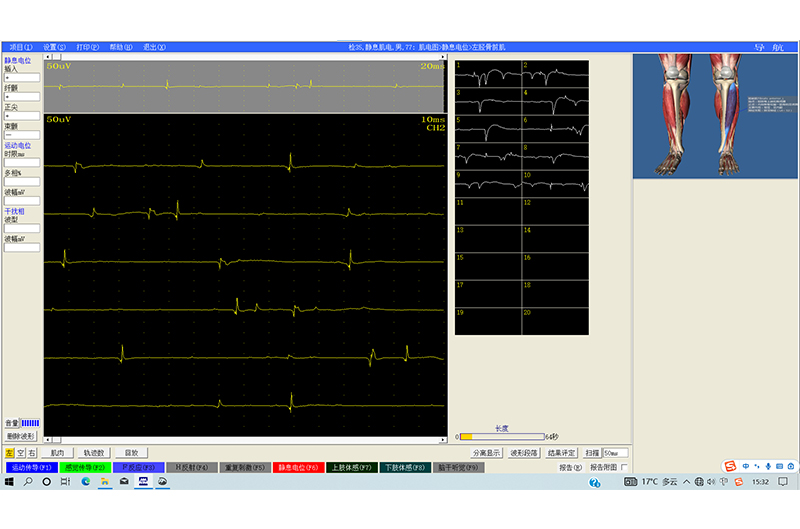Select the 左 side toggle
Screen dimensions: 800x529
pos(9,453)
